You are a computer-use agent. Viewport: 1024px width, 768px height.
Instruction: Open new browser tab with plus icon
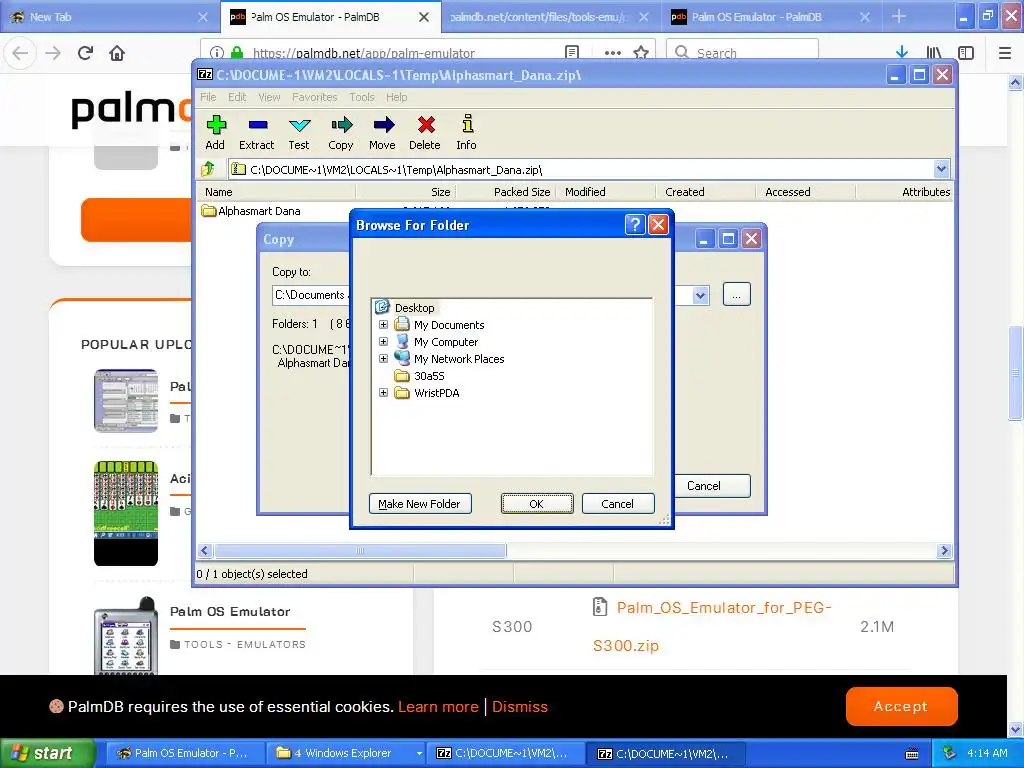(x=899, y=16)
